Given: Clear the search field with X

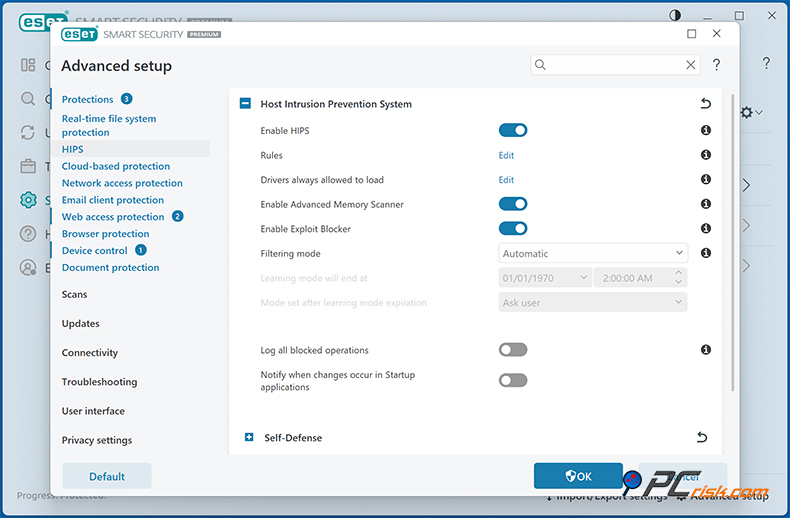Looking at the screenshot, I should (691, 65).
